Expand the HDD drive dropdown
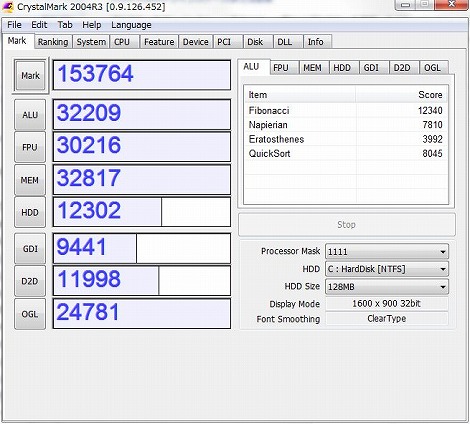The image size is (470, 424). point(387,269)
